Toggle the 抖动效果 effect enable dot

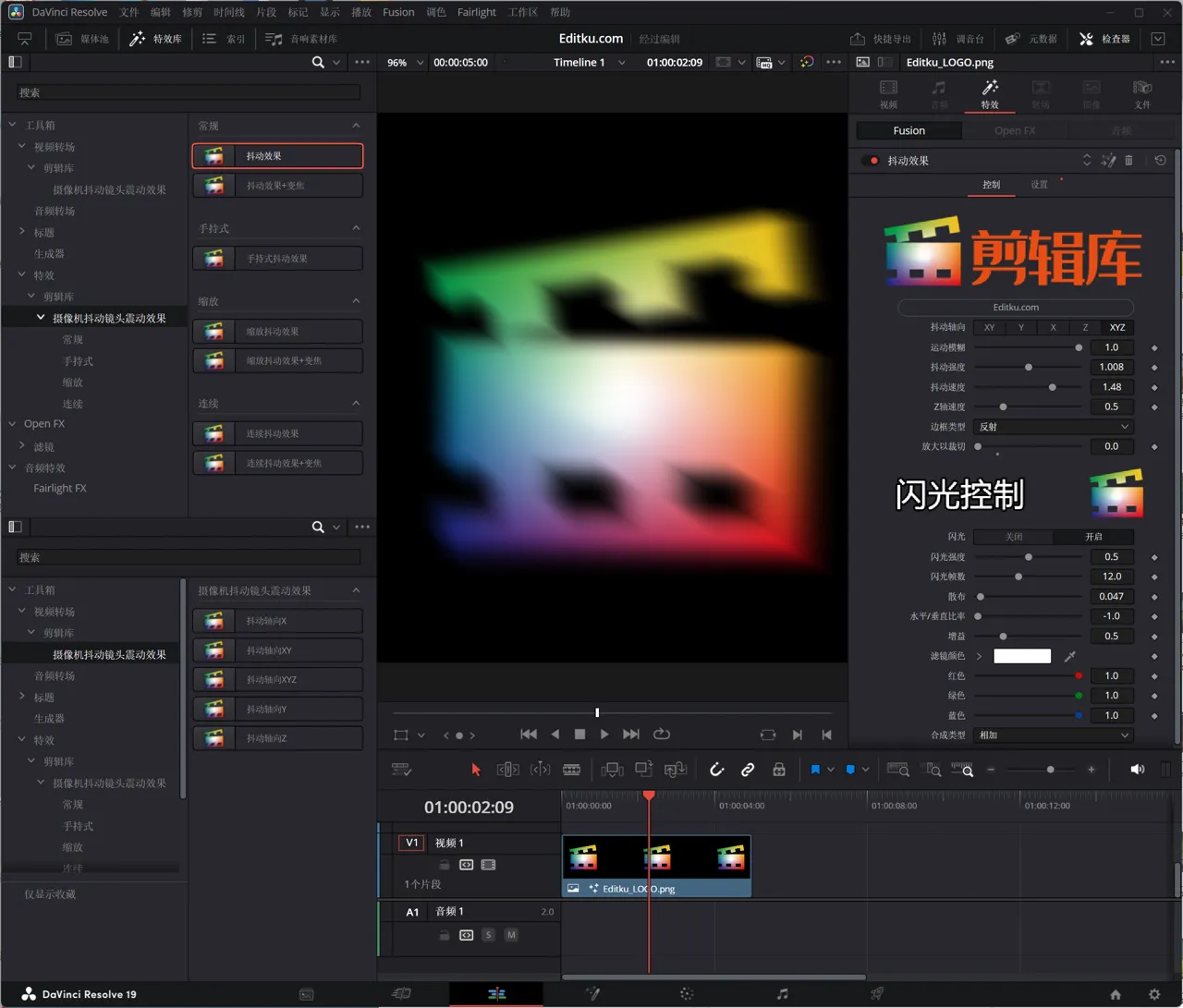click(x=873, y=161)
